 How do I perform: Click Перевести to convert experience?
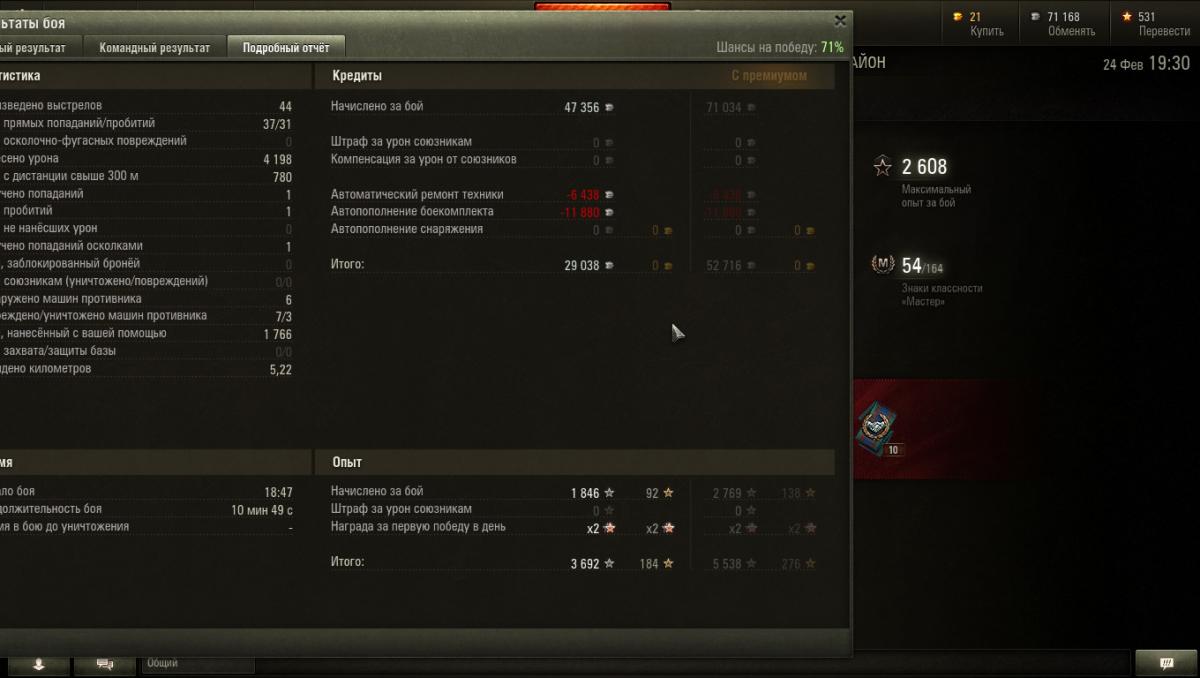click(x=1164, y=32)
